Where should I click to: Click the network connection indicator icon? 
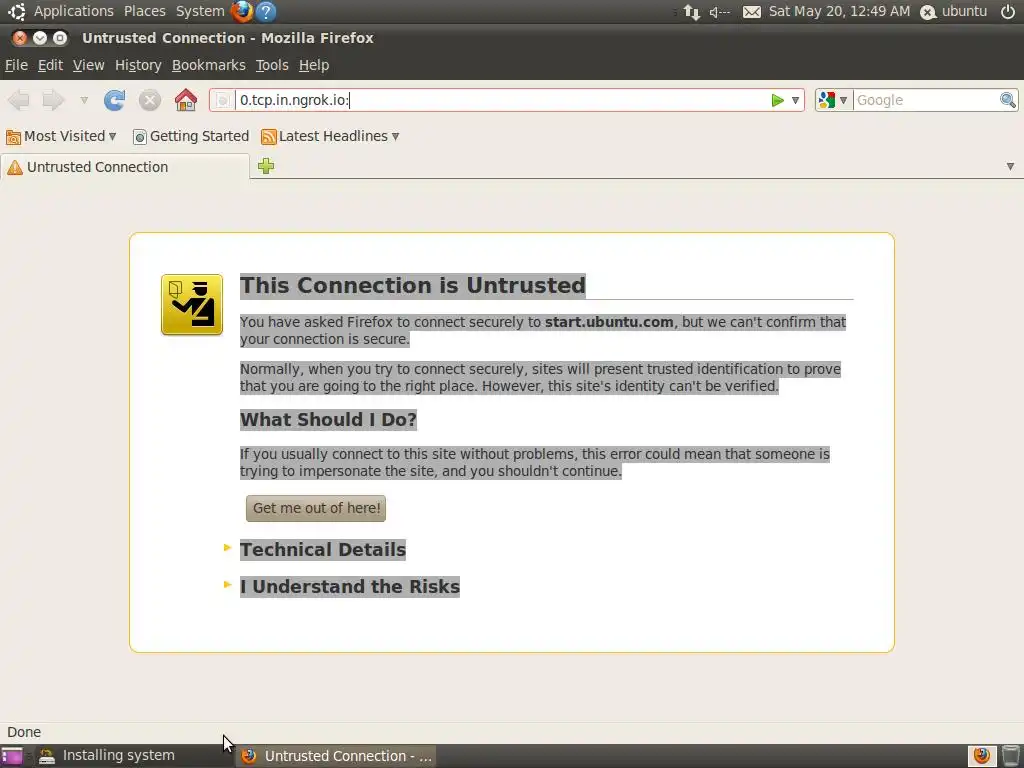coord(692,12)
